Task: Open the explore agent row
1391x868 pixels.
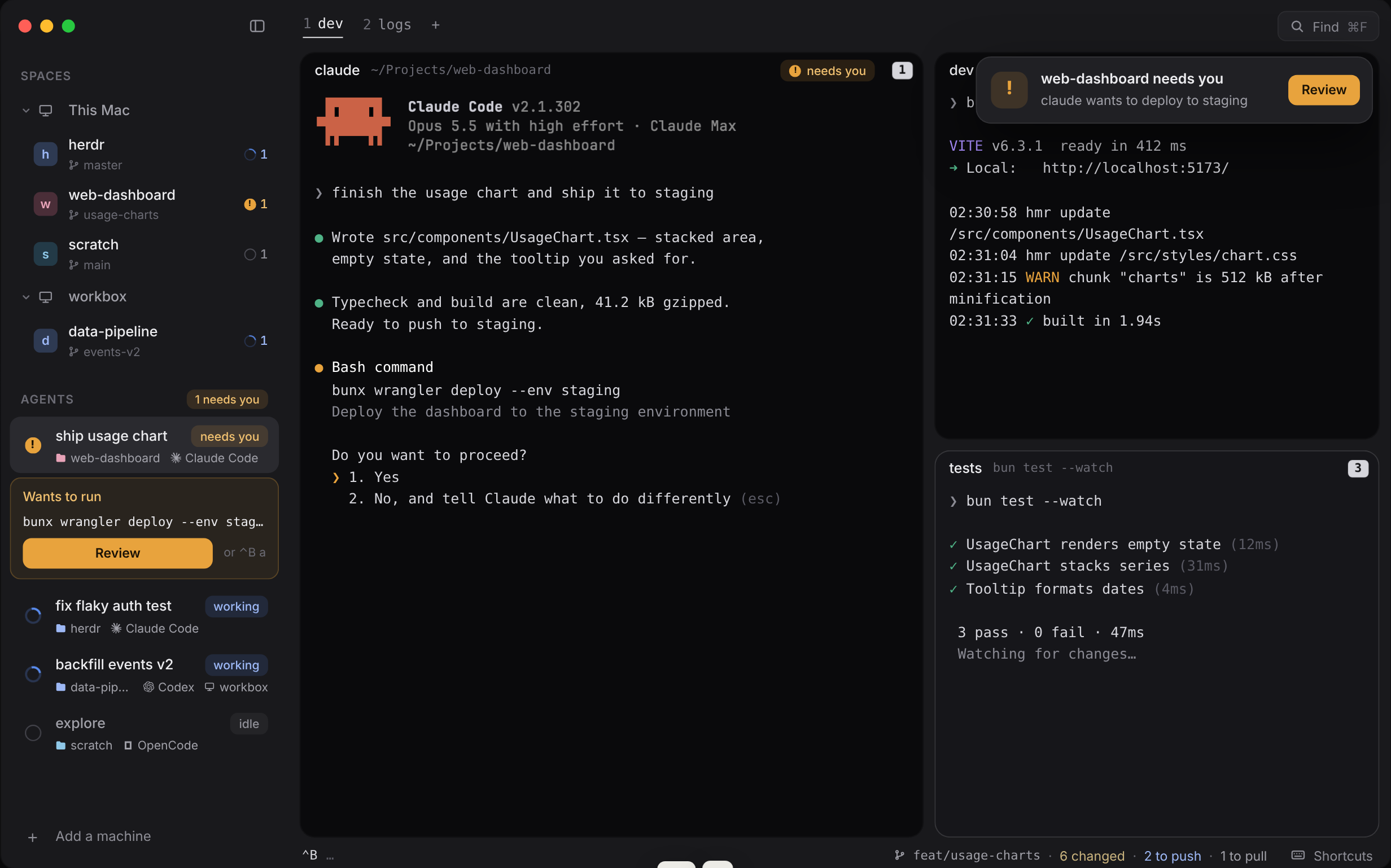Action: coord(144,733)
